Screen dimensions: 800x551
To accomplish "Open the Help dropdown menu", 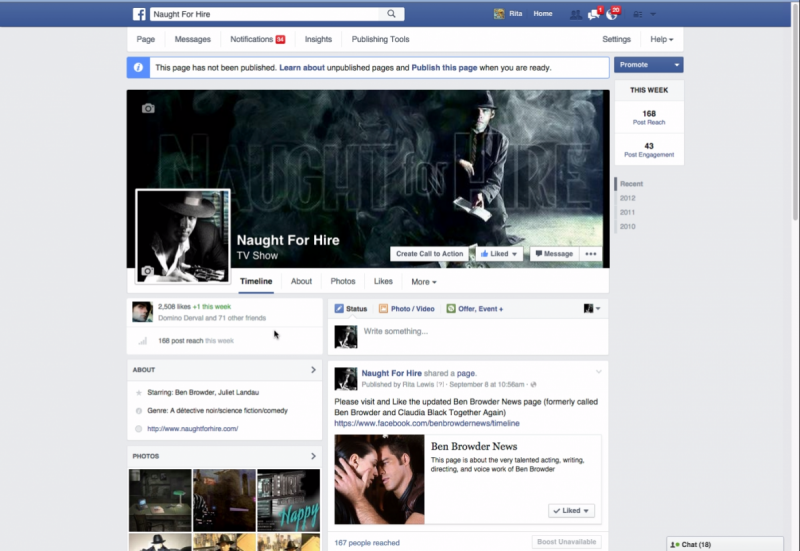I will pos(661,39).
